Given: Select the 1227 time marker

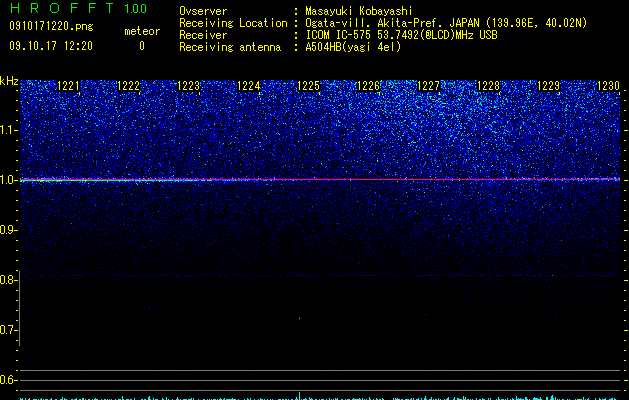Looking at the screenshot, I should pyautogui.click(x=428, y=86).
